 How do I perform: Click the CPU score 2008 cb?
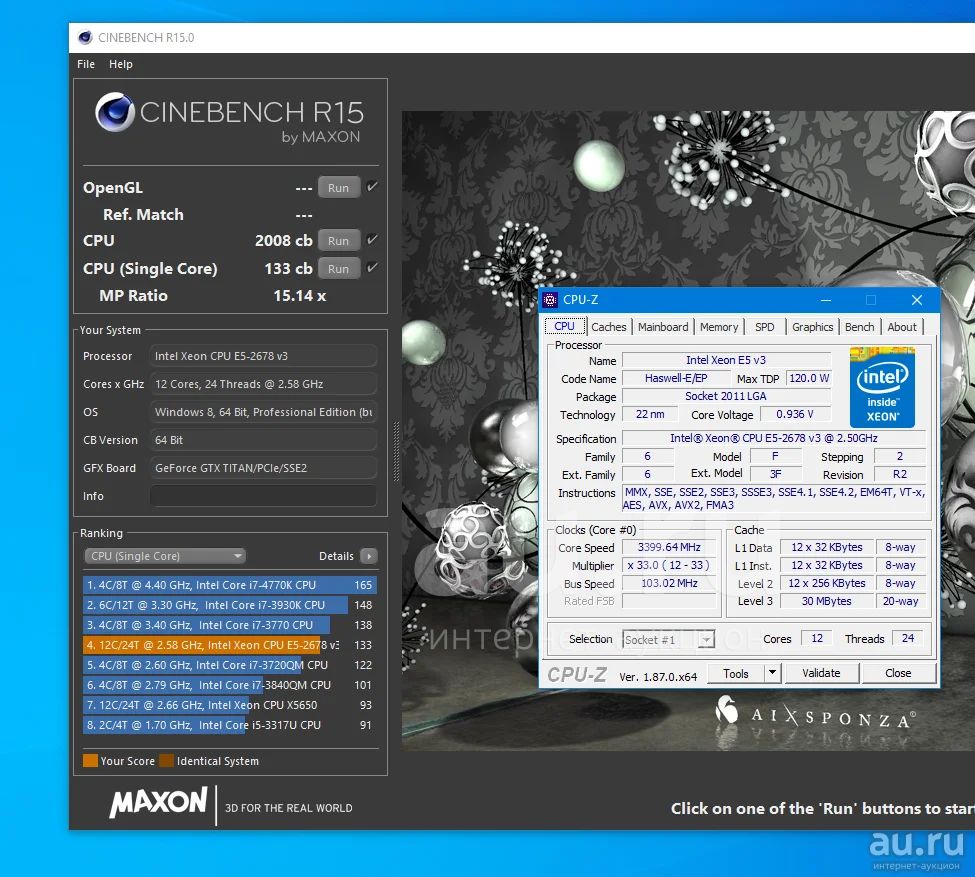[x=284, y=240]
